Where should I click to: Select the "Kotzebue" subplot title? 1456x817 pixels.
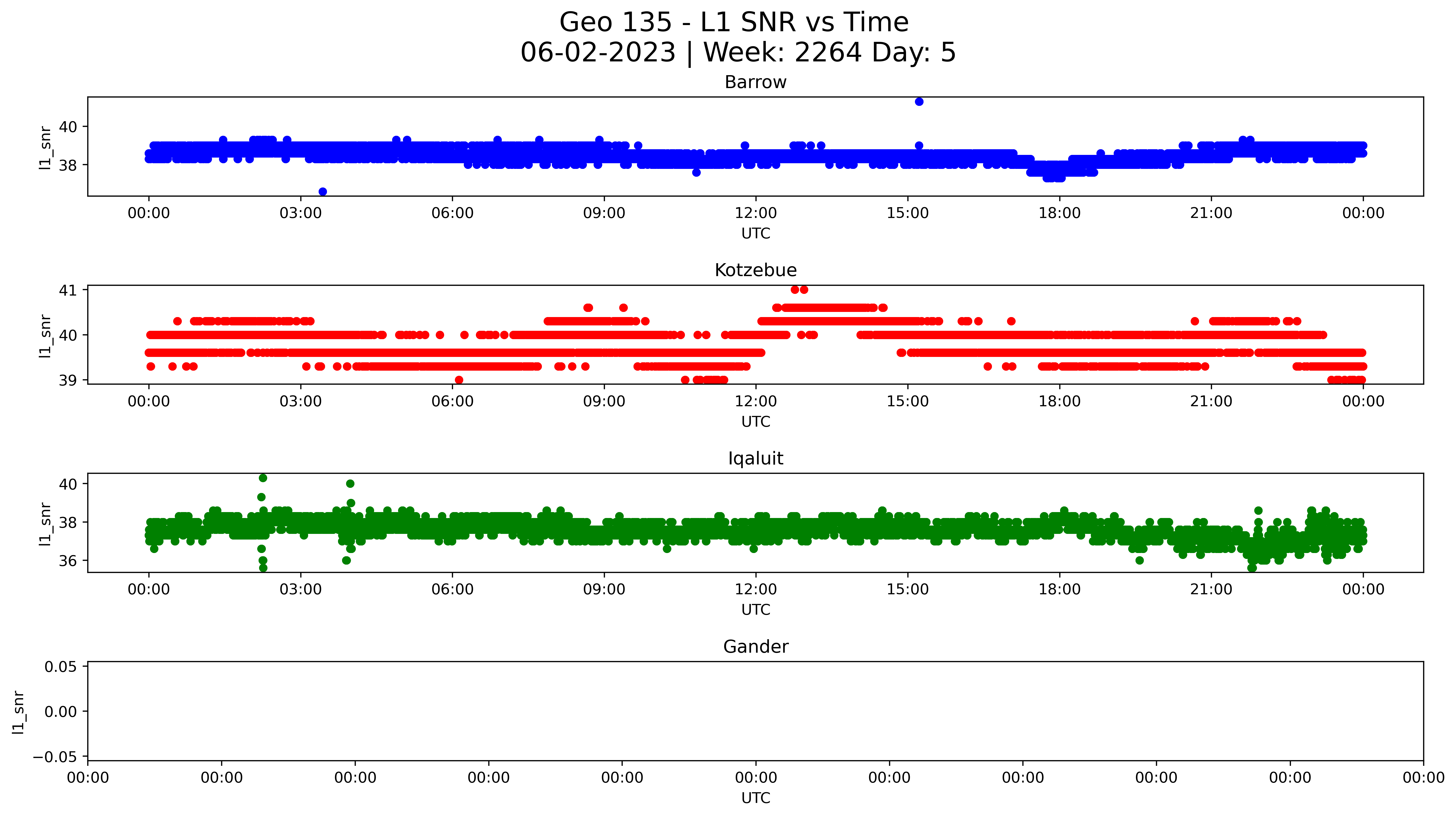[756, 270]
